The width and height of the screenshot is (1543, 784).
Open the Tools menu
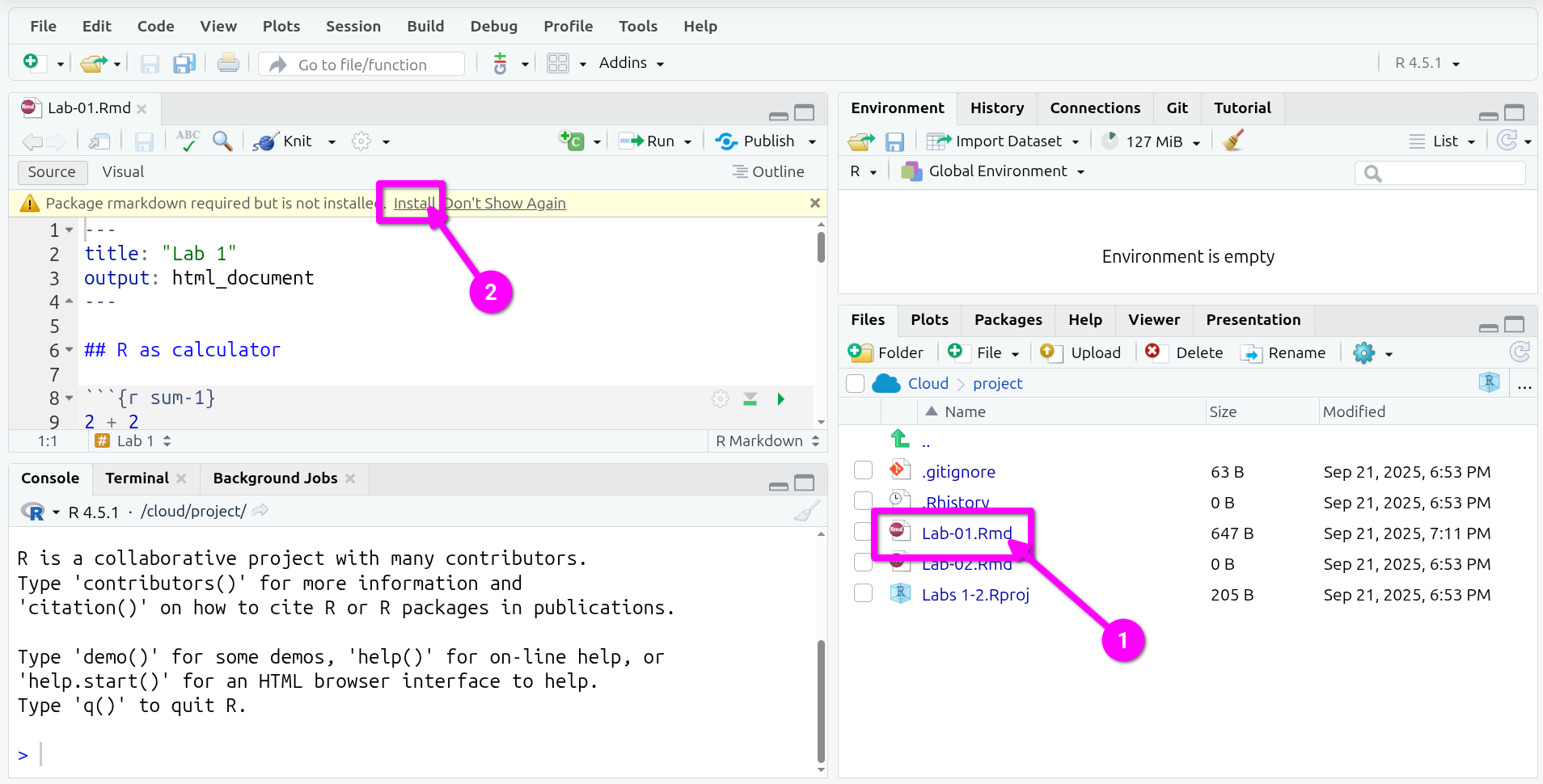pyautogui.click(x=637, y=26)
